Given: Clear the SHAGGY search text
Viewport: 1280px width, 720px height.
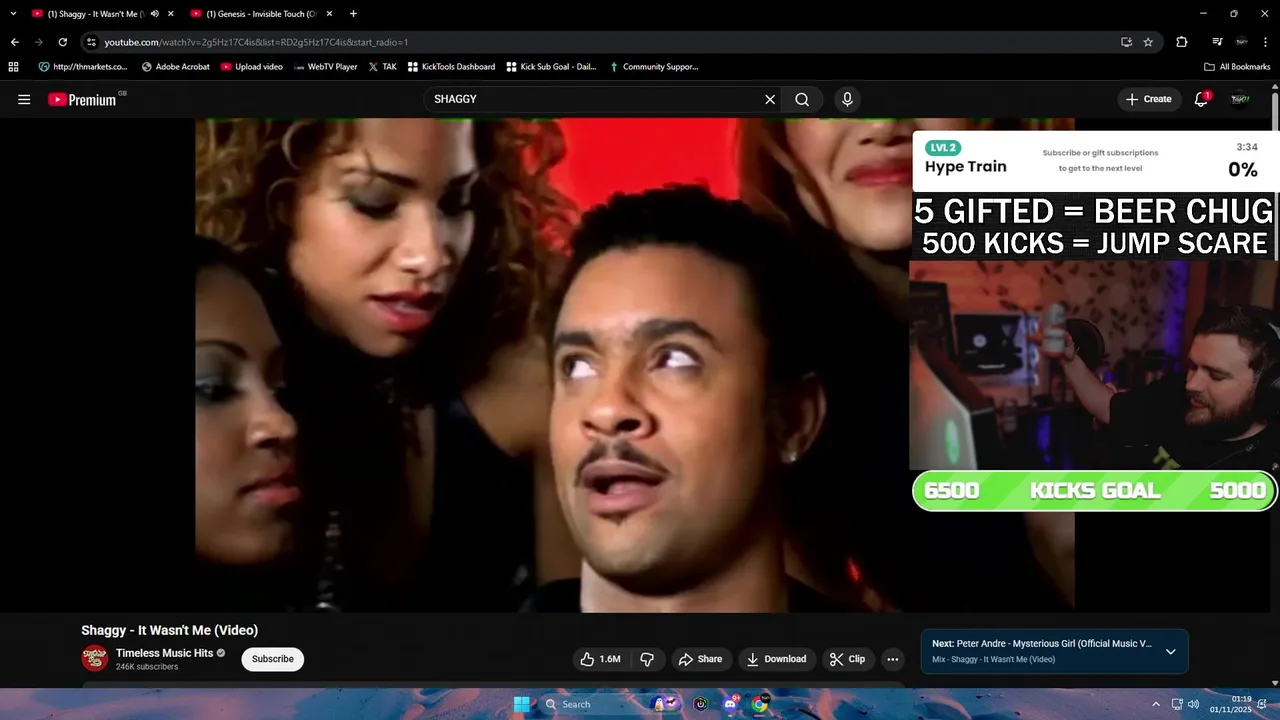Looking at the screenshot, I should coord(770,99).
